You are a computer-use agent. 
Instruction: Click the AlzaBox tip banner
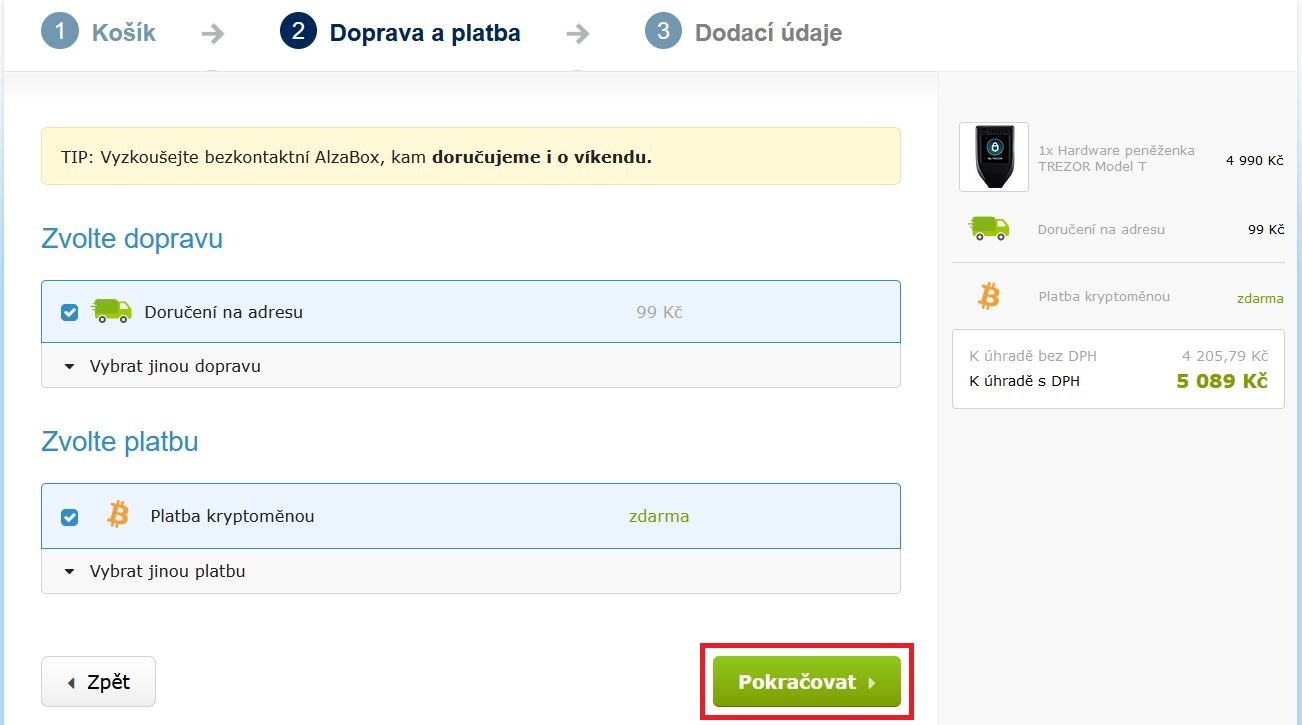[x=470, y=156]
